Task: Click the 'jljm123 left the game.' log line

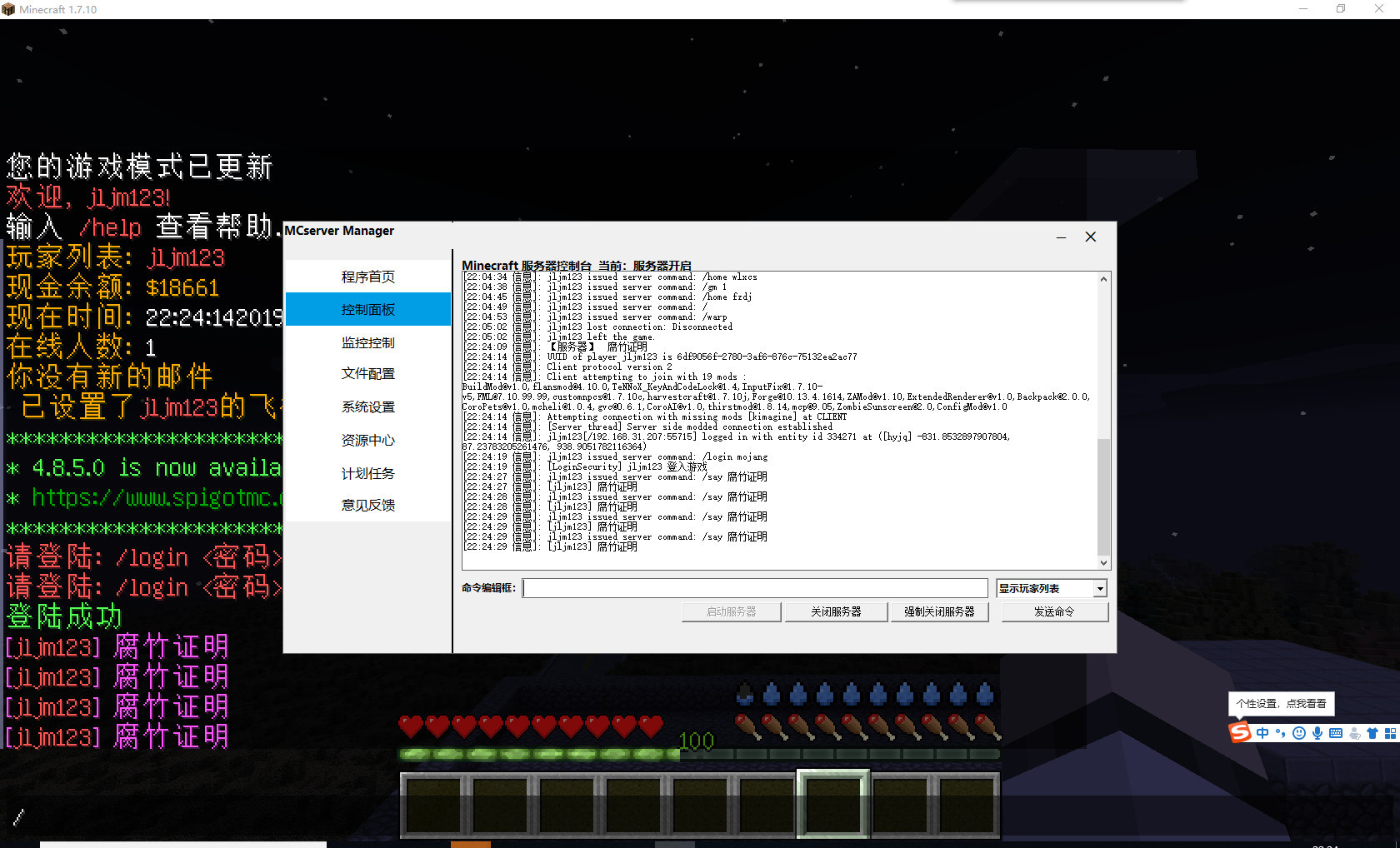Action: [x=559, y=337]
